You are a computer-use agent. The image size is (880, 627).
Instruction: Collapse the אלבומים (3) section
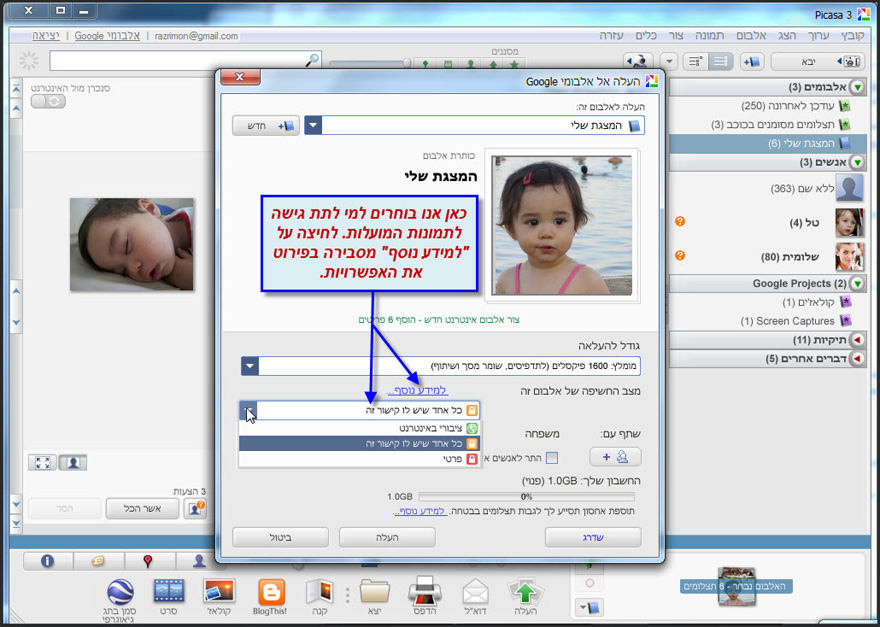click(858, 87)
